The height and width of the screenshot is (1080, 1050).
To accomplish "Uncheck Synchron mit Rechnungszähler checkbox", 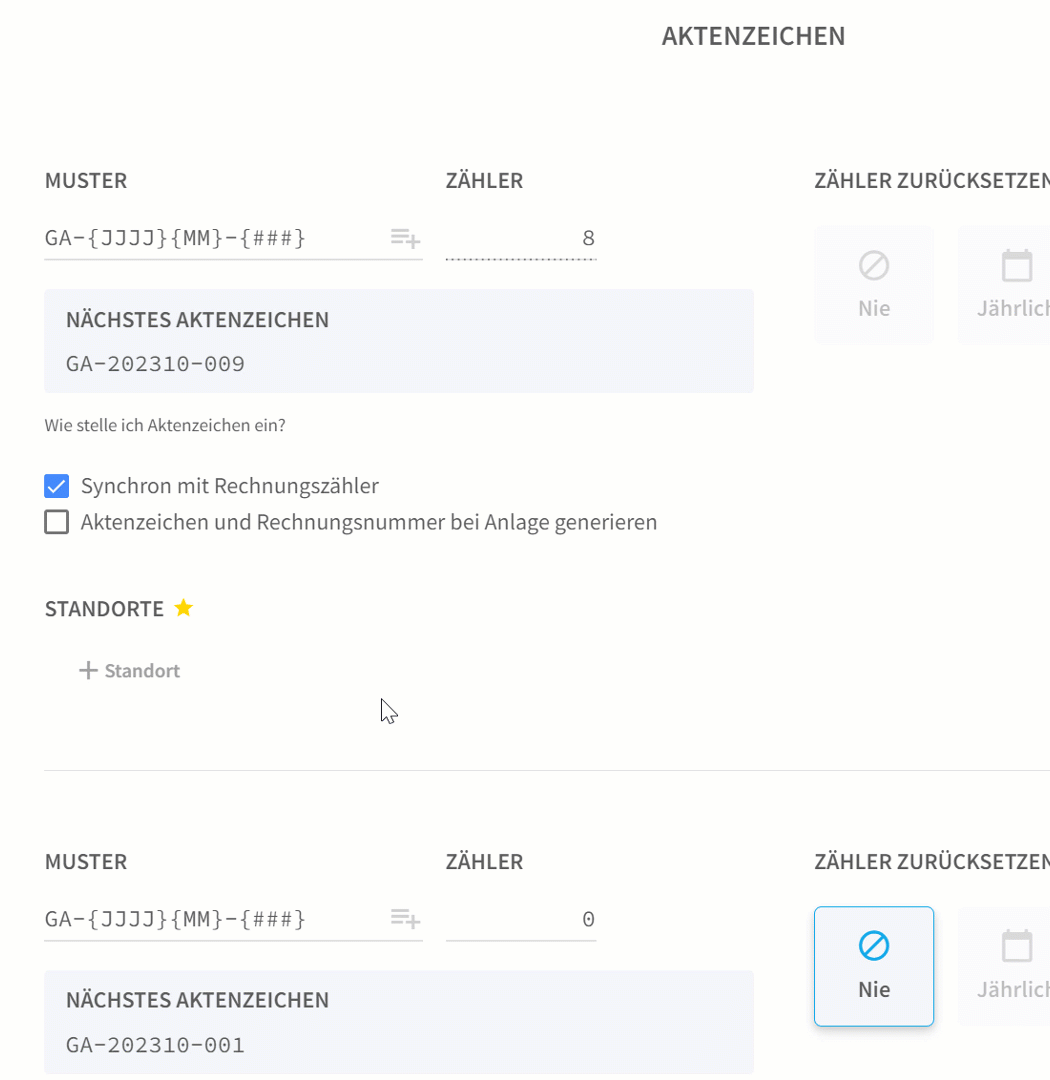I will click(x=56, y=486).
